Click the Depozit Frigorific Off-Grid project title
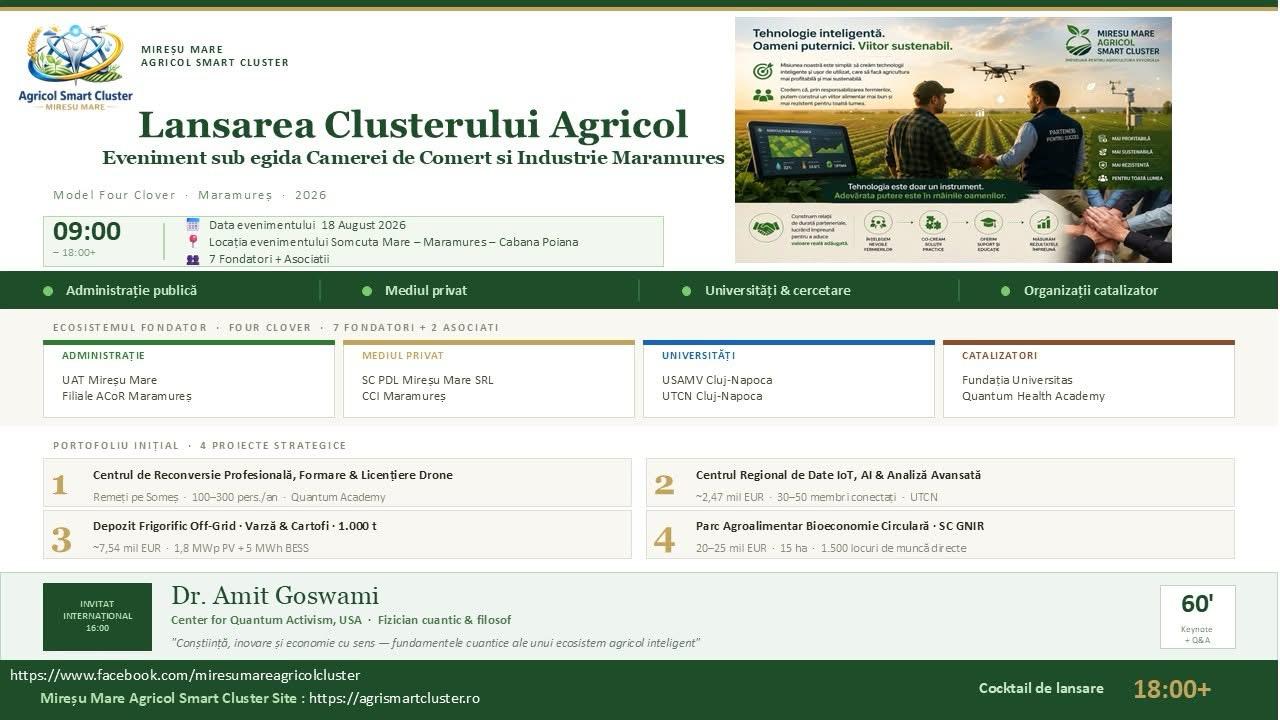The height and width of the screenshot is (720, 1280). (235, 526)
